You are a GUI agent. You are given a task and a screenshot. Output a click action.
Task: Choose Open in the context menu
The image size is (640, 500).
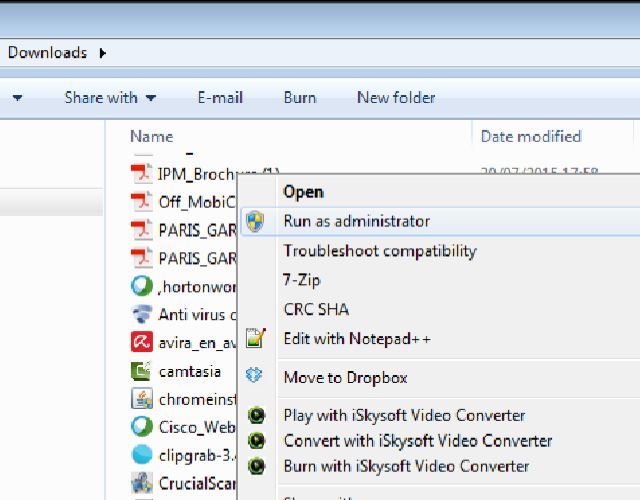click(x=303, y=192)
